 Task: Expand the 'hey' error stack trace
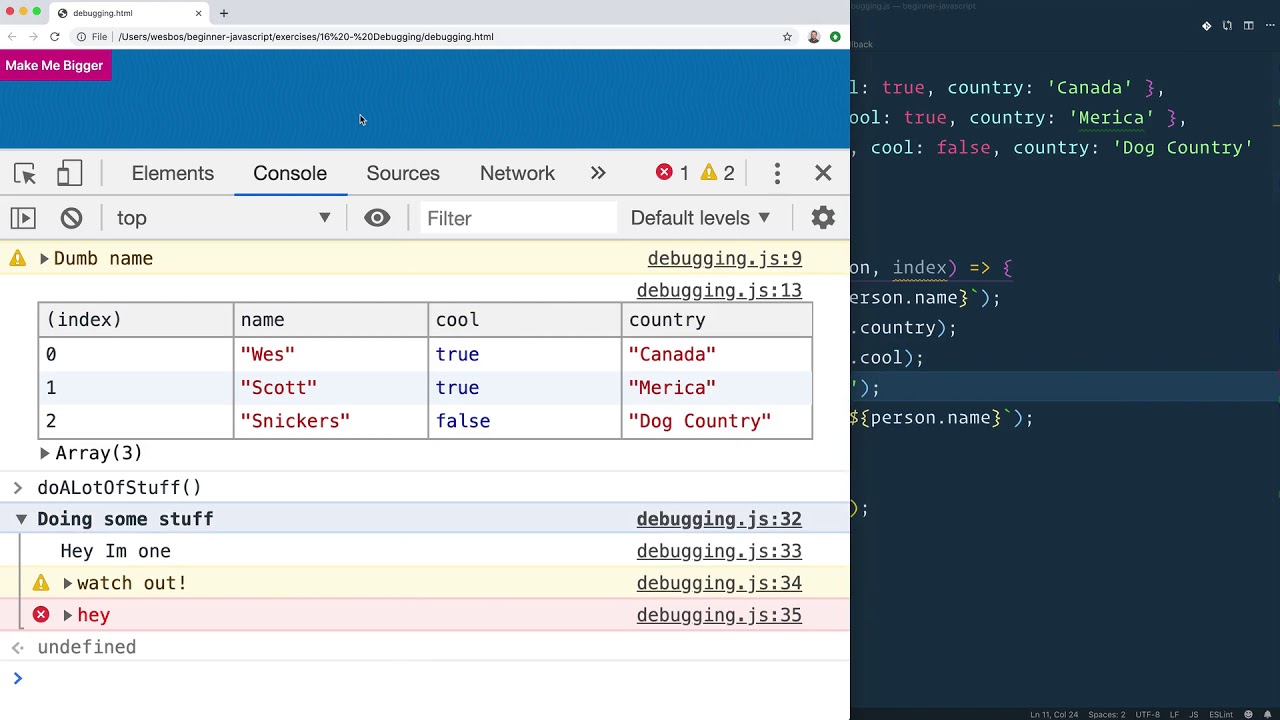[68, 615]
